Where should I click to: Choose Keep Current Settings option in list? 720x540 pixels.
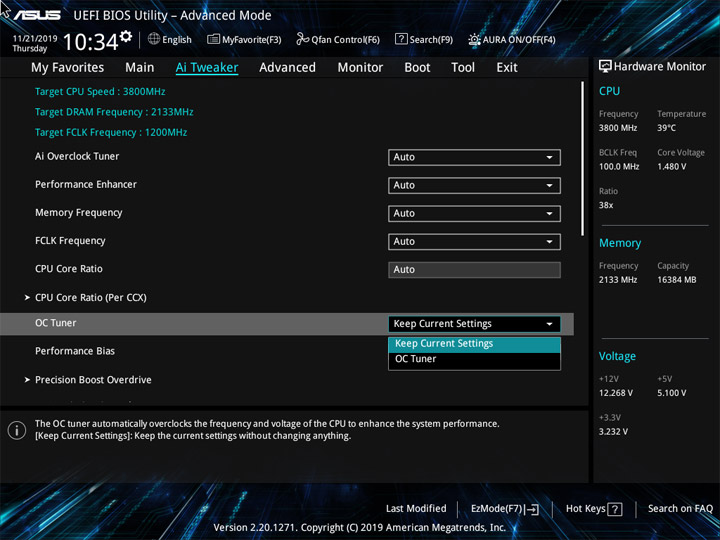pos(474,344)
